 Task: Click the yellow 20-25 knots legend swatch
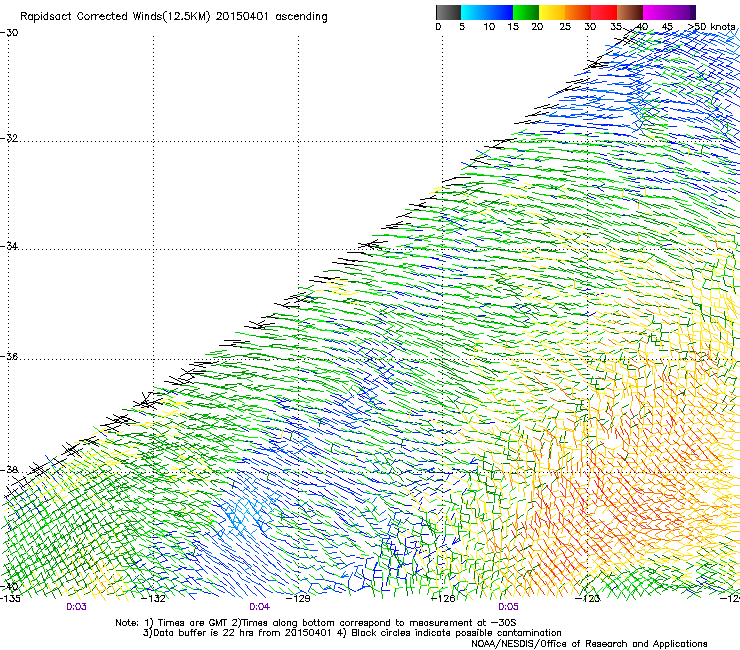tap(552, 12)
